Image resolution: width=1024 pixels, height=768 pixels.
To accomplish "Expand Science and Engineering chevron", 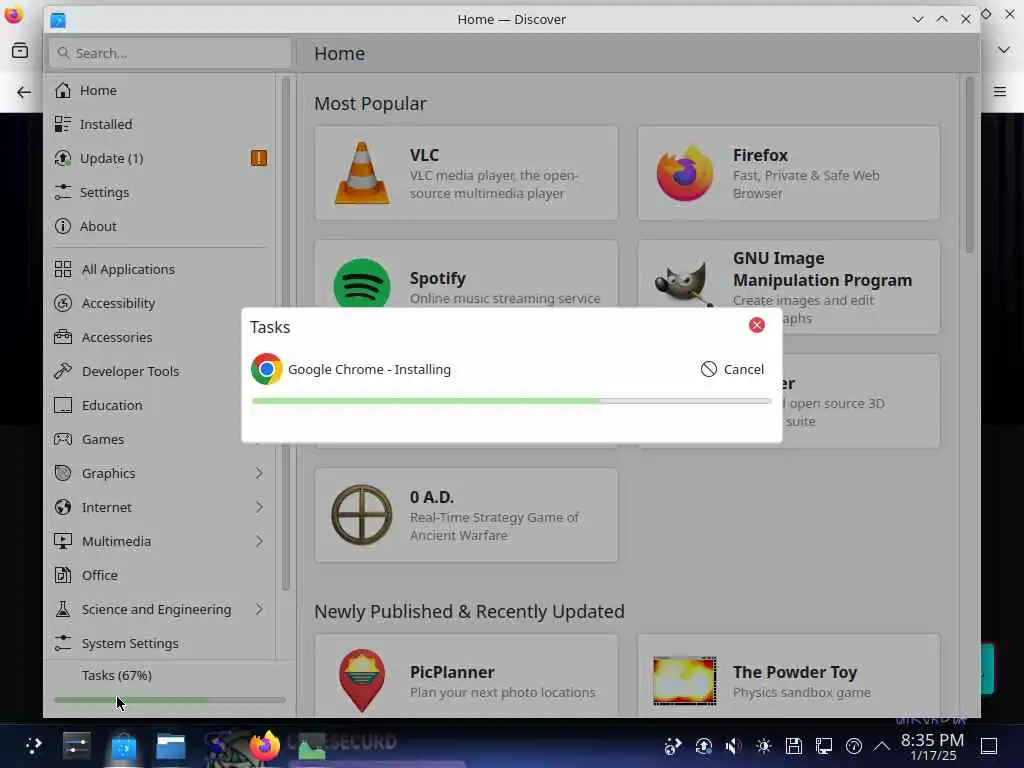I will [x=259, y=609].
